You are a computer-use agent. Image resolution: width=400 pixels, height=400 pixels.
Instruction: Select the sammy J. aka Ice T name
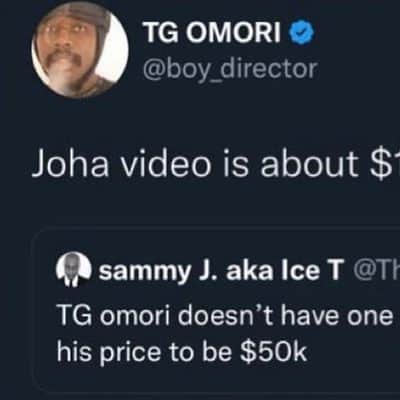click(x=221, y=271)
